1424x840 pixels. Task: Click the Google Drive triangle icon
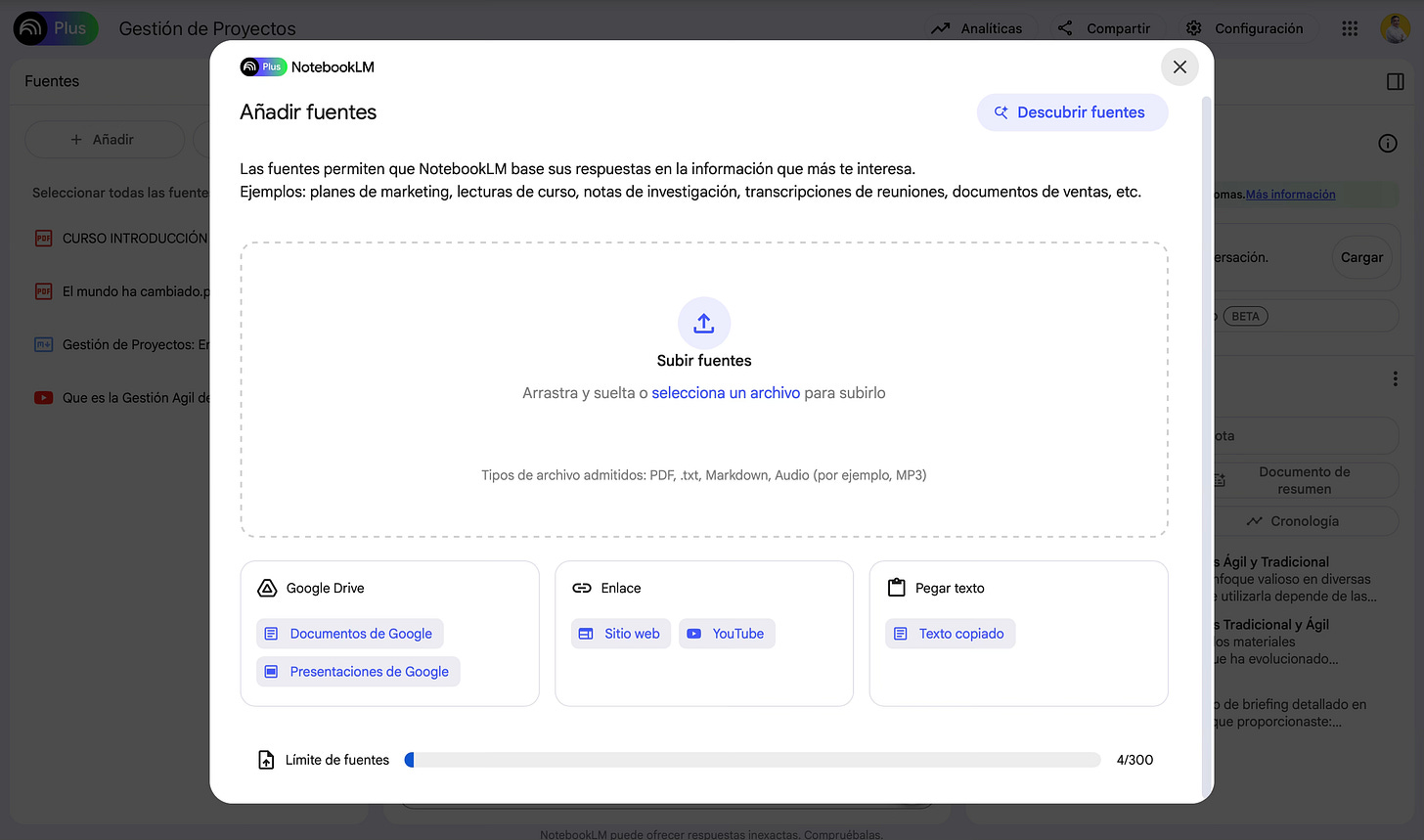267,588
